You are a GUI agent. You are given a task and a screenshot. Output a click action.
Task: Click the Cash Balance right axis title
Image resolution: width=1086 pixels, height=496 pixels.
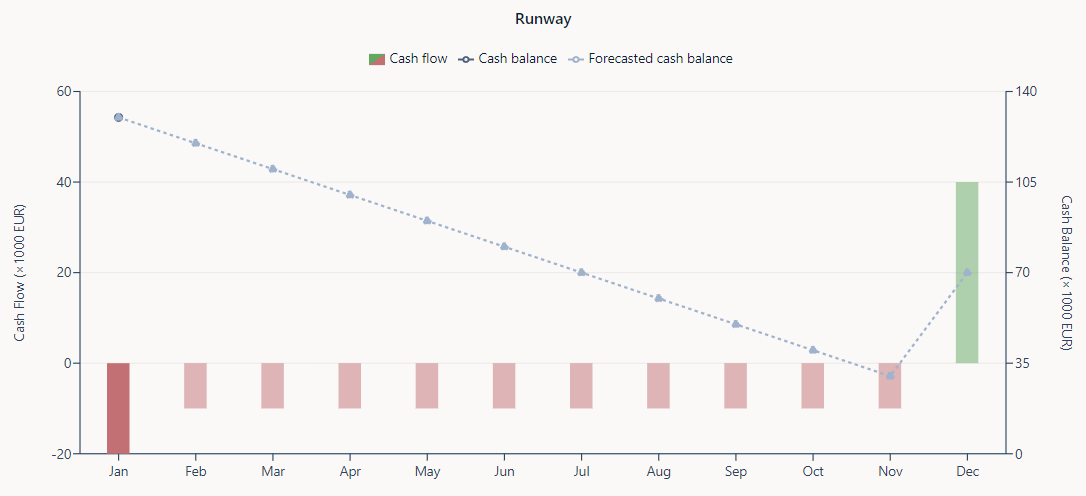coord(1066,272)
